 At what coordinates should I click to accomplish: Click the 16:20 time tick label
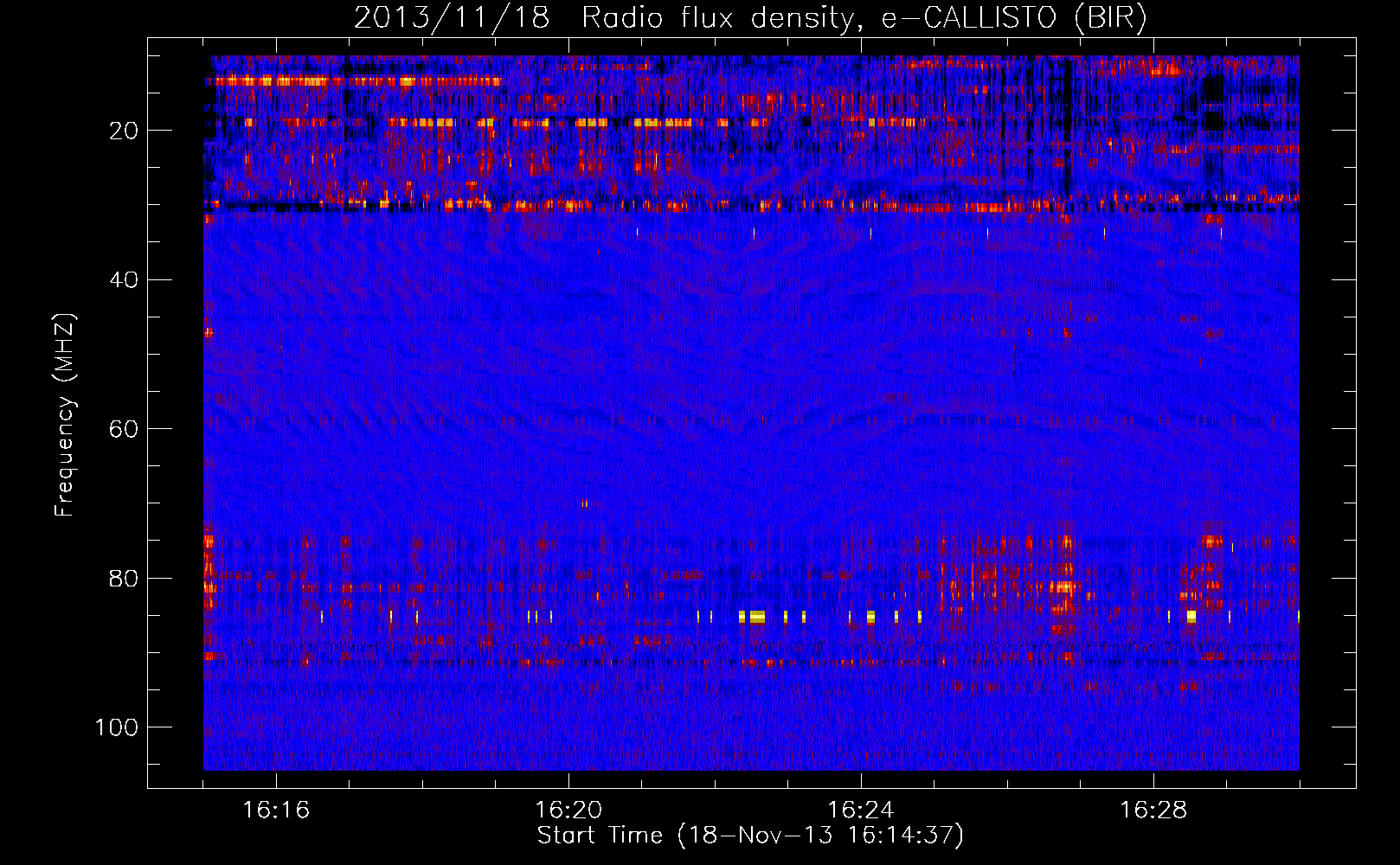(568, 811)
